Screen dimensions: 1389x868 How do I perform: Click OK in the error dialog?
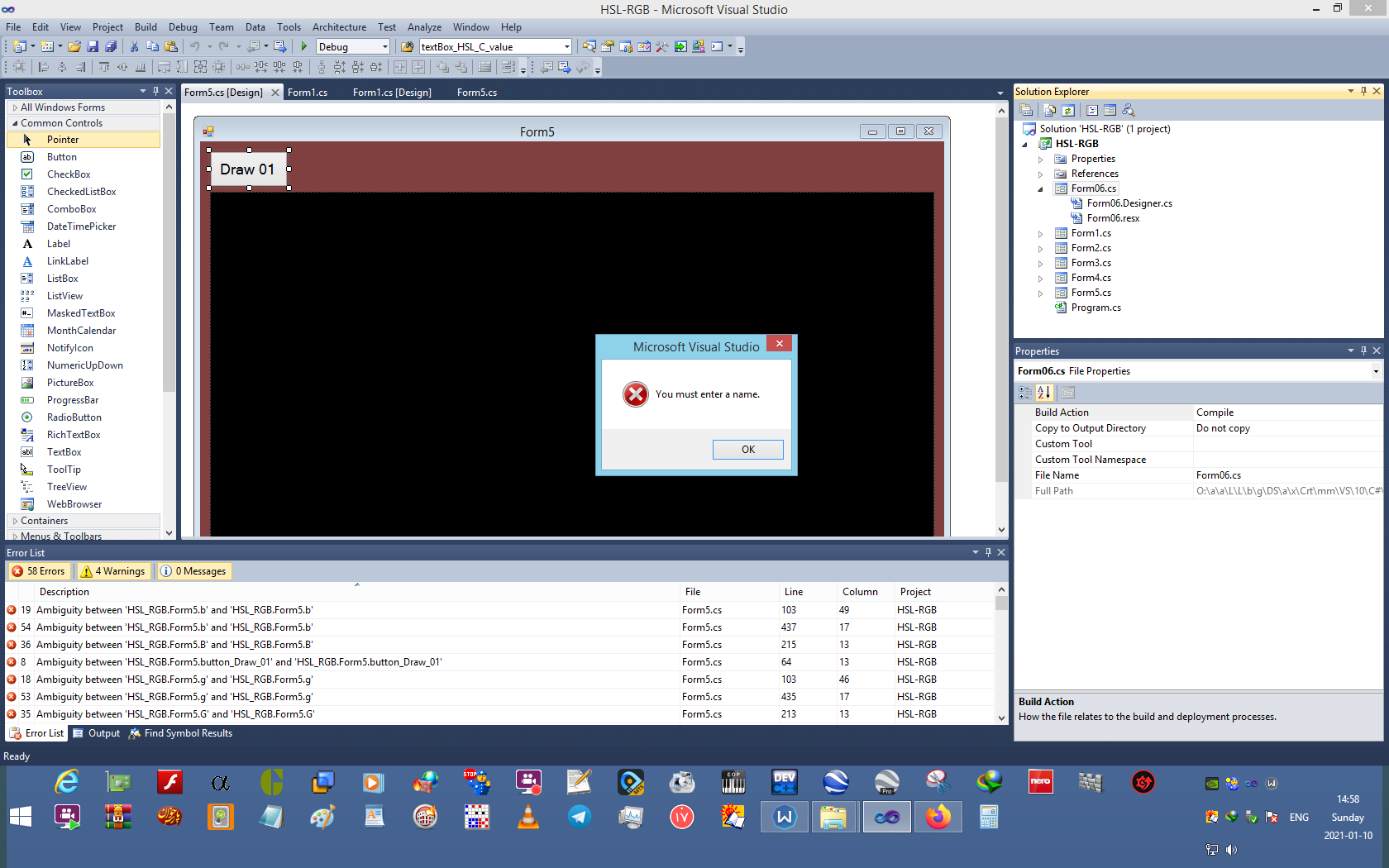[748, 450]
